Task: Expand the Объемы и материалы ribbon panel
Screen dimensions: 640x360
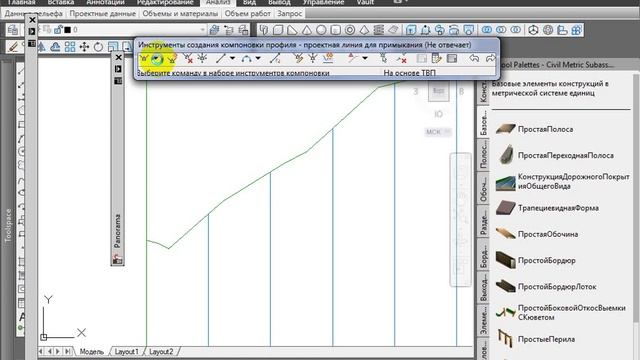Action: tap(180, 13)
